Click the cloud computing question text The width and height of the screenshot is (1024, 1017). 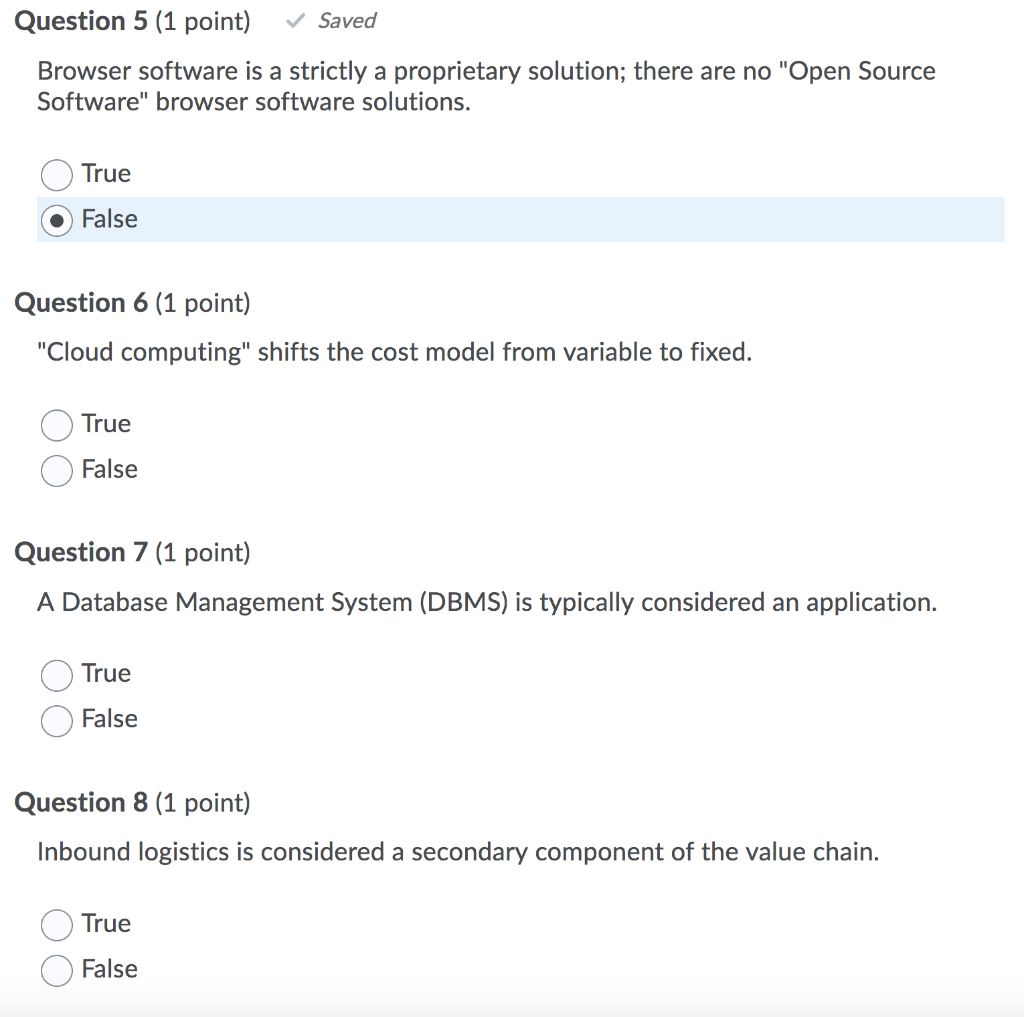[x=395, y=352]
